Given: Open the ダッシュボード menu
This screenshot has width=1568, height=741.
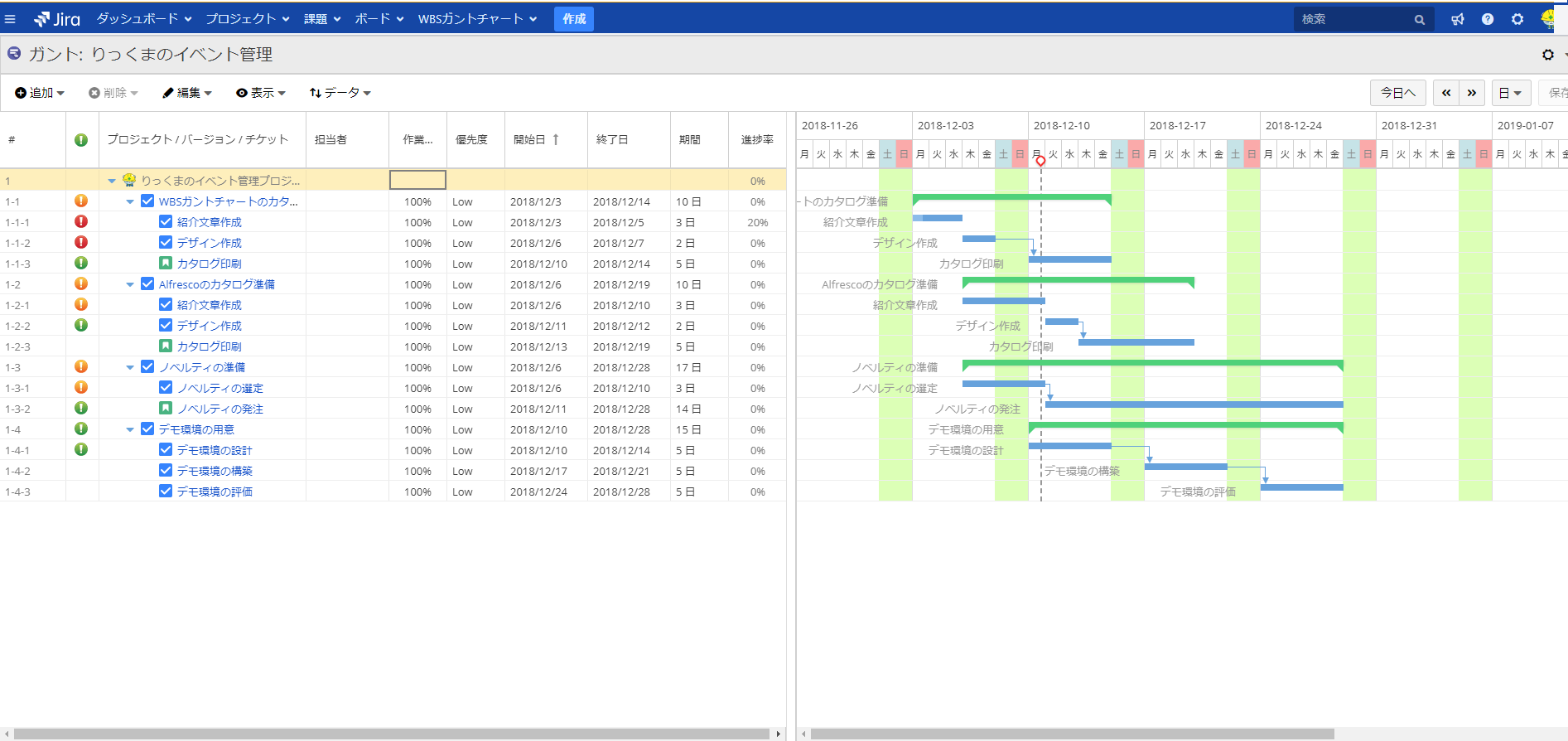Looking at the screenshot, I should coord(144,19).
